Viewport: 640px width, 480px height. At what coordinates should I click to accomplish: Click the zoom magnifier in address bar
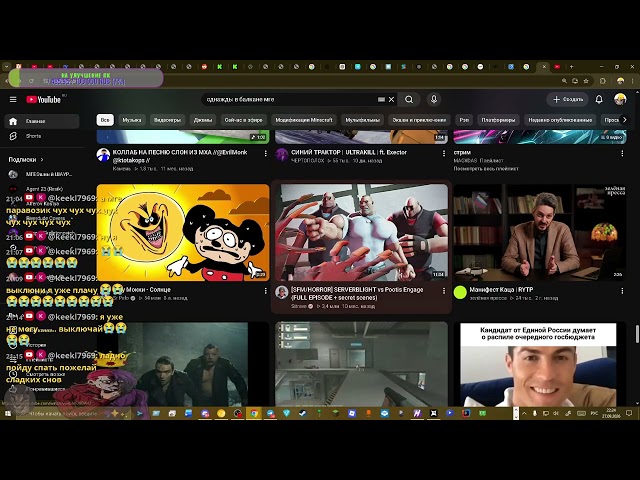coord(564,81)
